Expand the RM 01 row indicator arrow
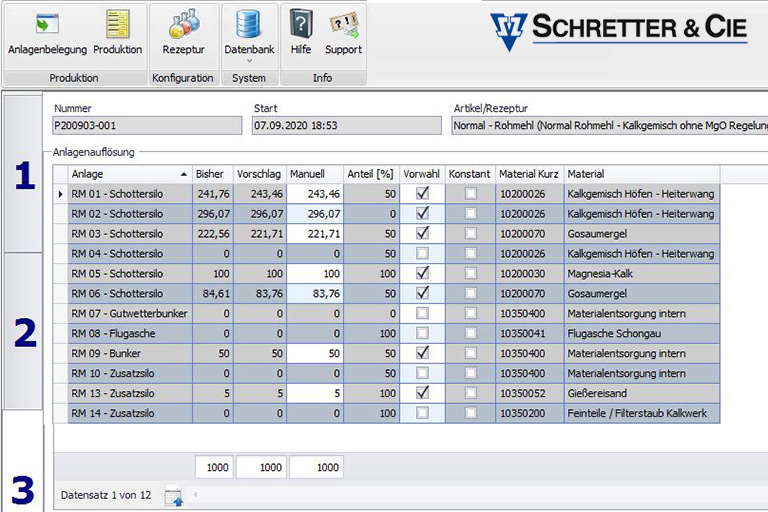Image resolution: width=768 pixels, height=512 pixels. point(59,194)
